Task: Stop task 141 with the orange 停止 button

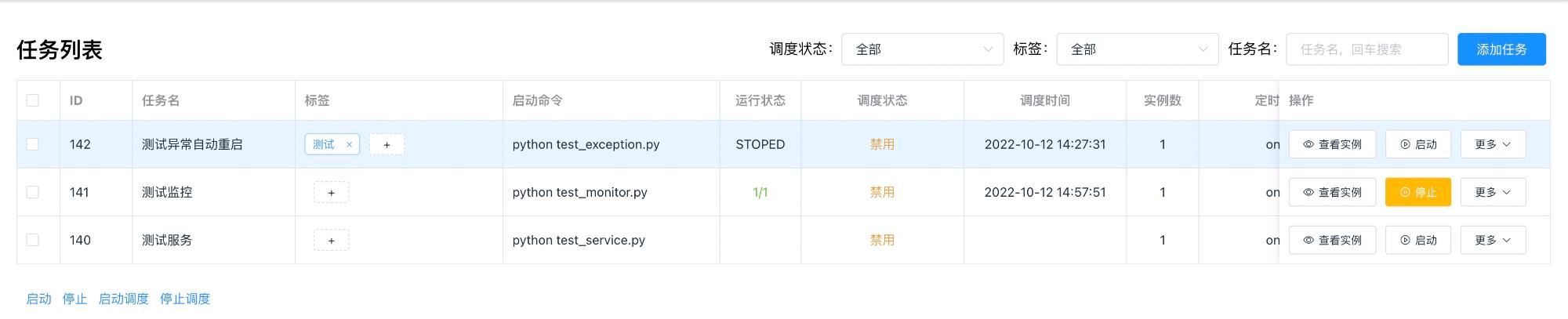Action: pyautogui.click(x=1418, y=192)
